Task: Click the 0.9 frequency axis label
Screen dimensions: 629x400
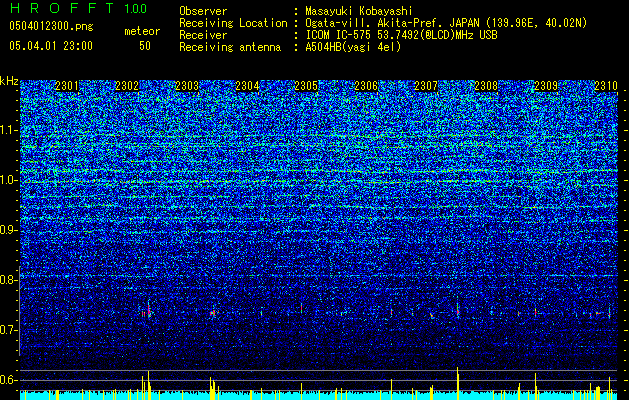Action: pyautogui.click(x=9, y=230)
